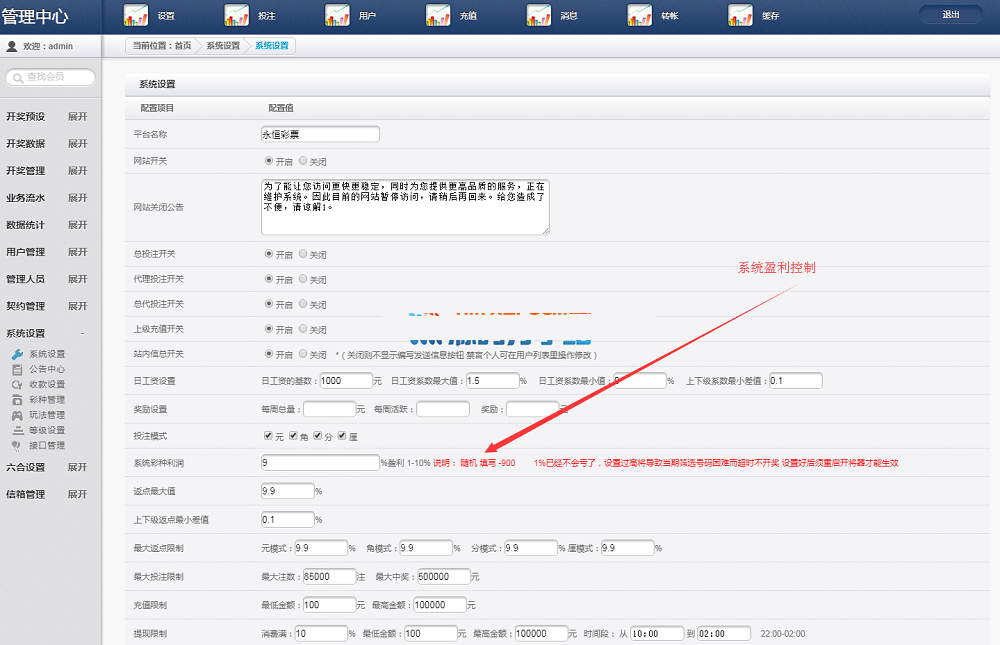Collapse the 系统设置 sidebar group
This screenshot has height=645, width=1000.
click(81, 333)
